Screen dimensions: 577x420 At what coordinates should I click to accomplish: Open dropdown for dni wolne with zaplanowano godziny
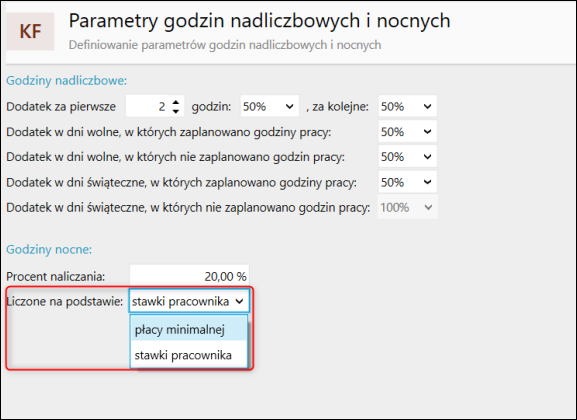(x=407, y=131)
